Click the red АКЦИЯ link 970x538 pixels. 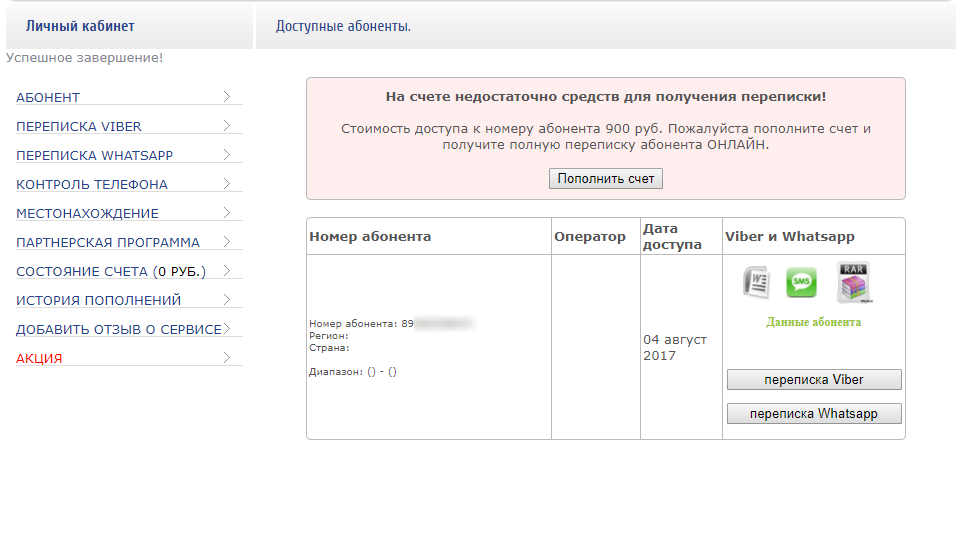(39, 359)
